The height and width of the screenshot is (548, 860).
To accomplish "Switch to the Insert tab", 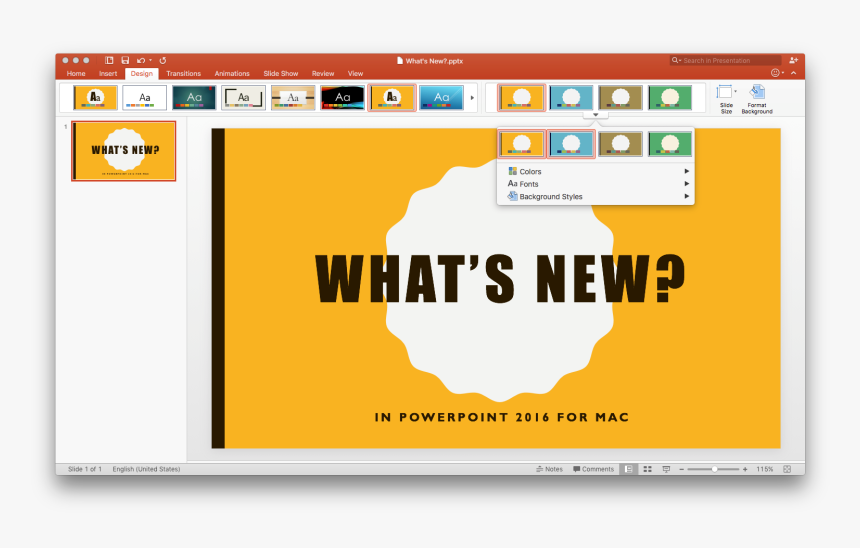I will (108, 74).
